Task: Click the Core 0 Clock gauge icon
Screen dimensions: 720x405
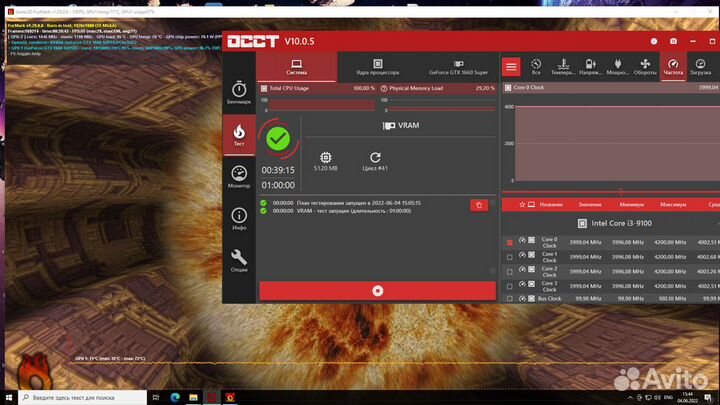Action: click(x=522, y=240)
